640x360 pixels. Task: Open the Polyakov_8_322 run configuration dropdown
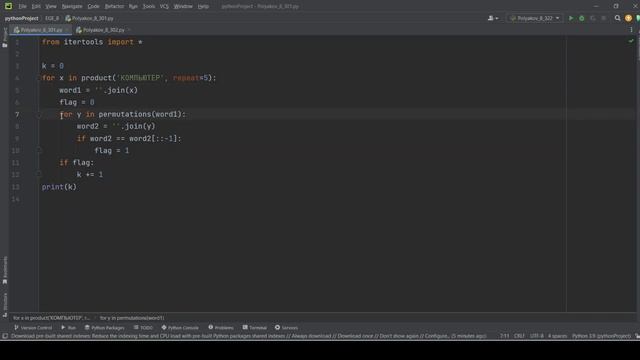point(535,18)
